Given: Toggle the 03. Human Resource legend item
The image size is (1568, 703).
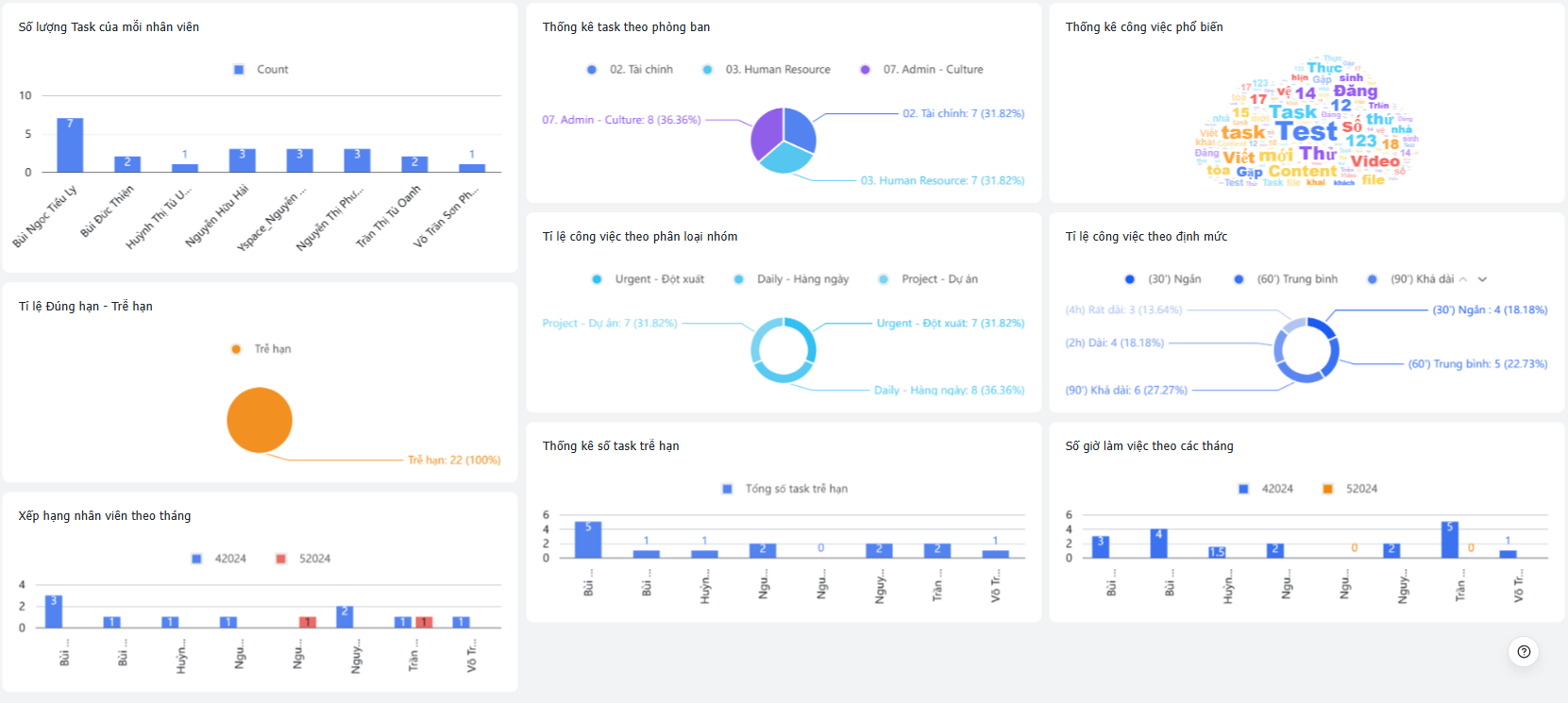Looking at the screenshot, I should pos(767,69).
